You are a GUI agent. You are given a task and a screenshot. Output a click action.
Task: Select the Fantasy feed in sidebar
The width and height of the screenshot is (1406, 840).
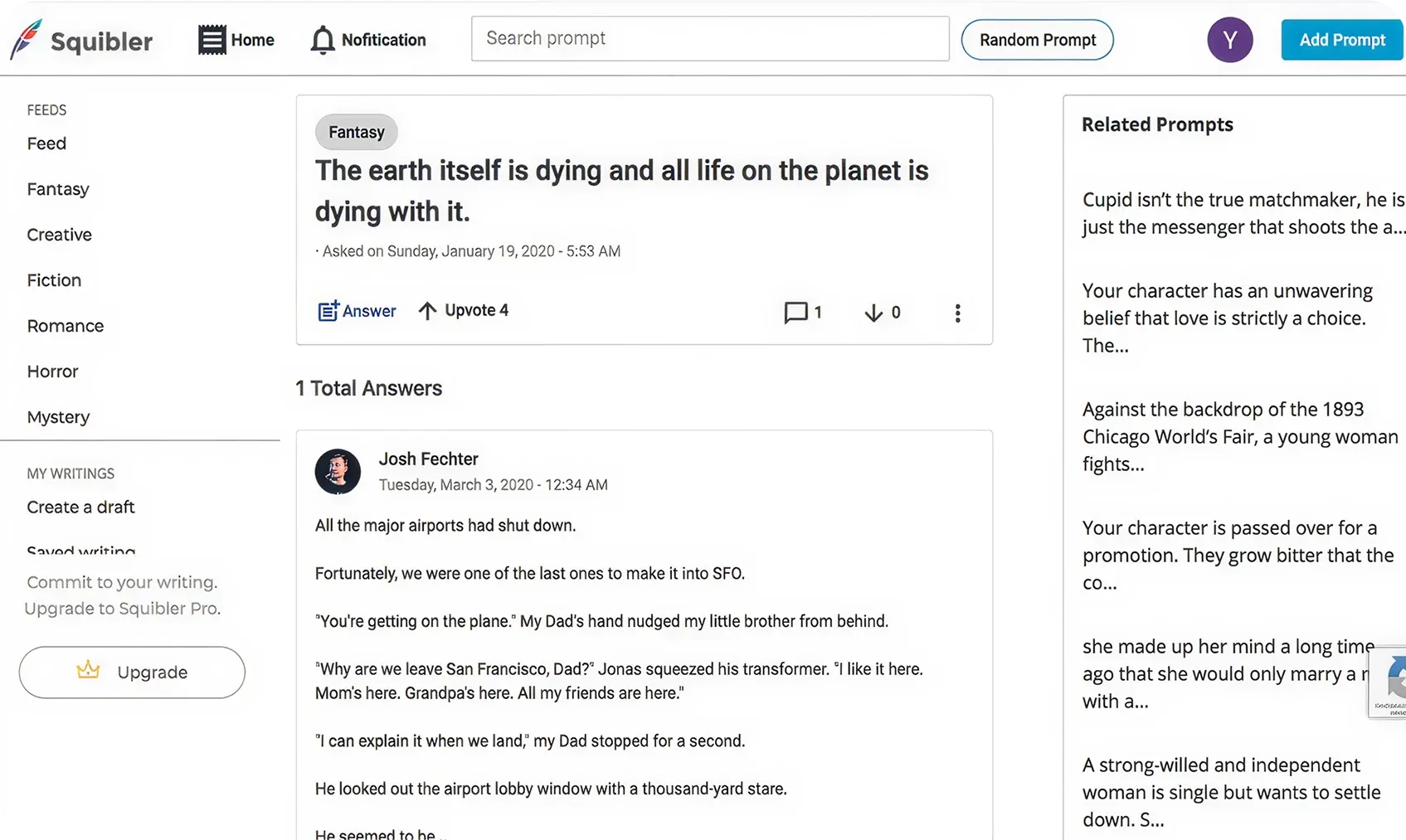pos(58,189)
